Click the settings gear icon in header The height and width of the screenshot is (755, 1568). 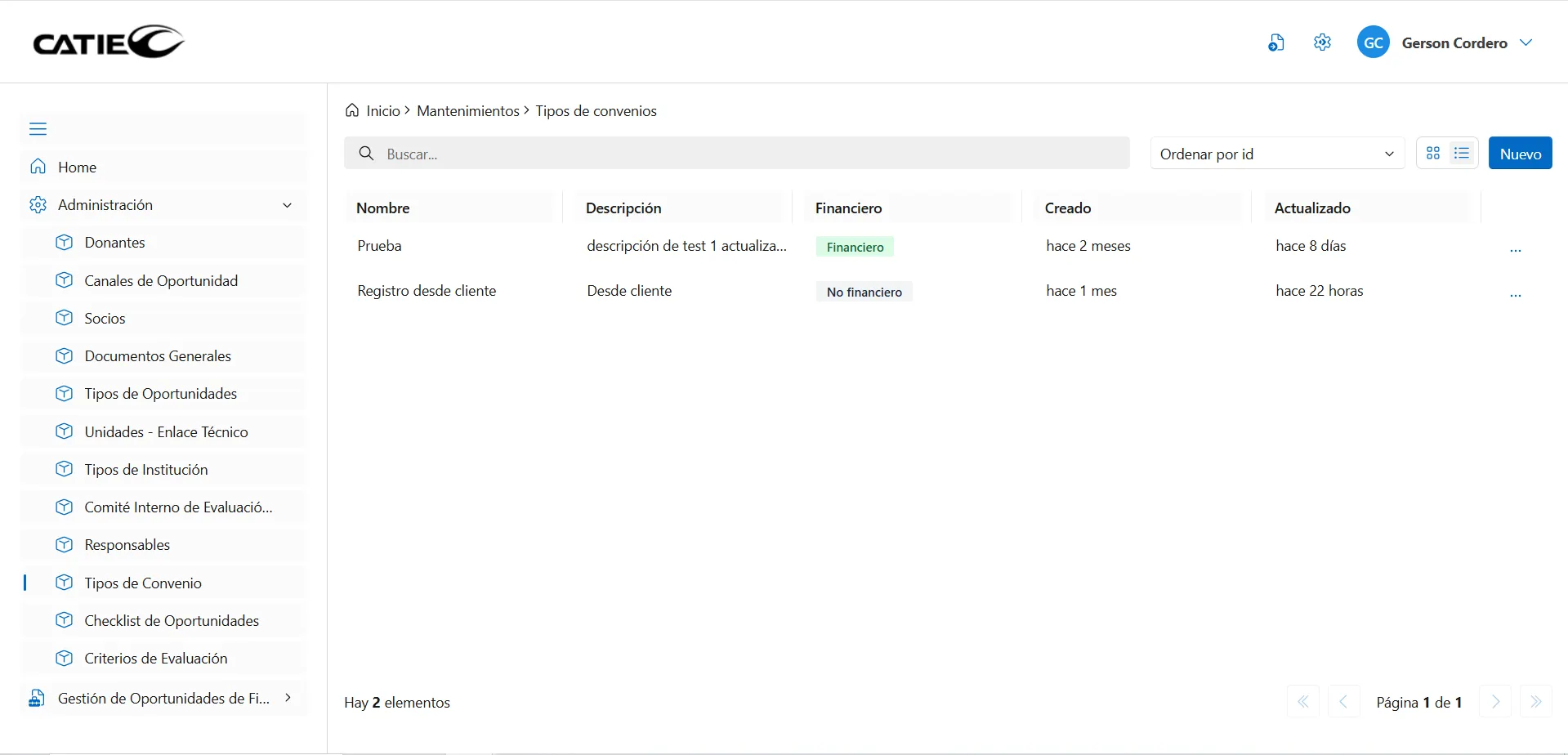[1322, 42]
